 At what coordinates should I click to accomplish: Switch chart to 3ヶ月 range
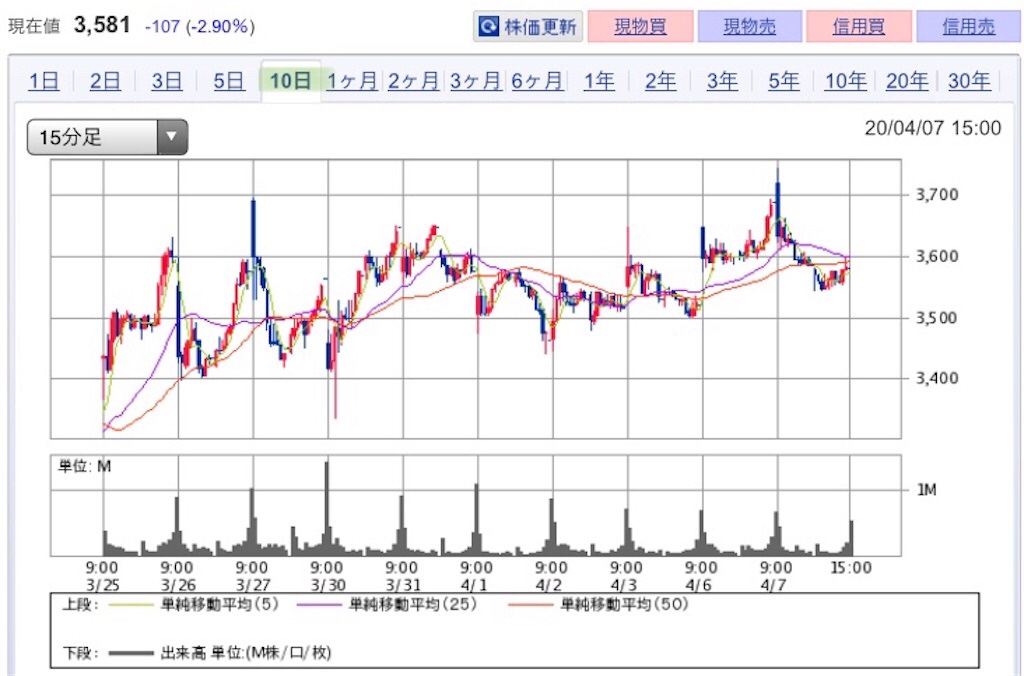click(x=475, y=81)
